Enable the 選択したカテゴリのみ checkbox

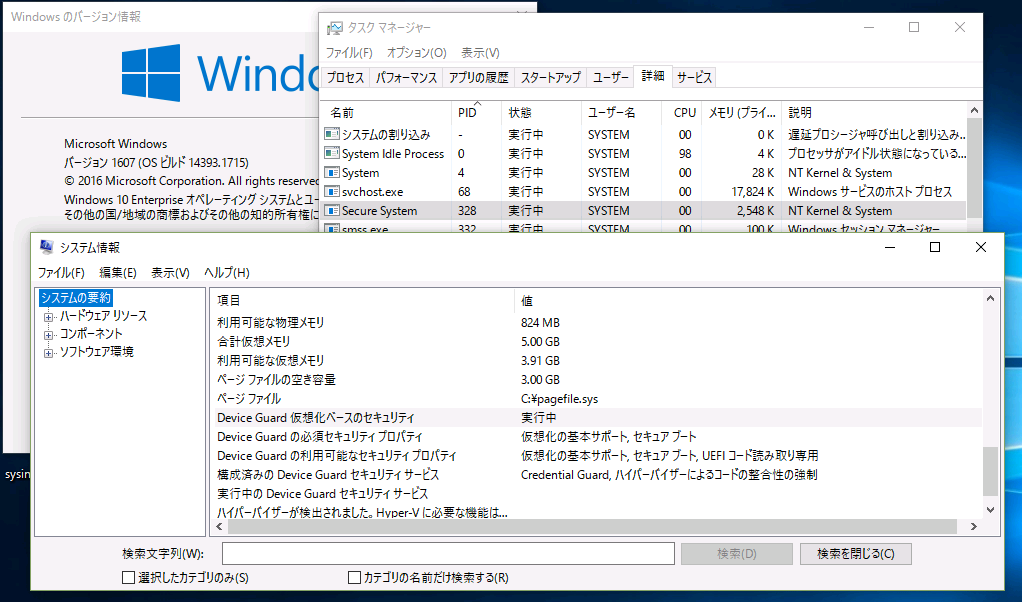128,577
